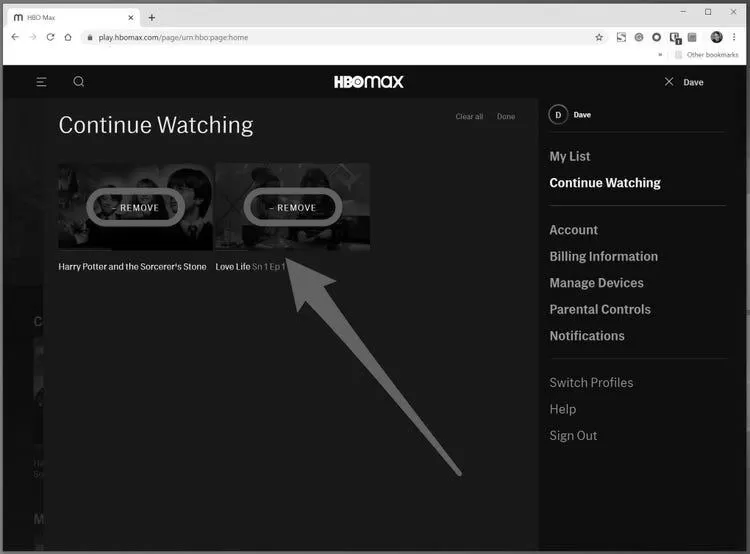Image resolution: width=750 pixels, height=554 pixels.
Task: Click Done to finish editing
Action: [506, 116]
